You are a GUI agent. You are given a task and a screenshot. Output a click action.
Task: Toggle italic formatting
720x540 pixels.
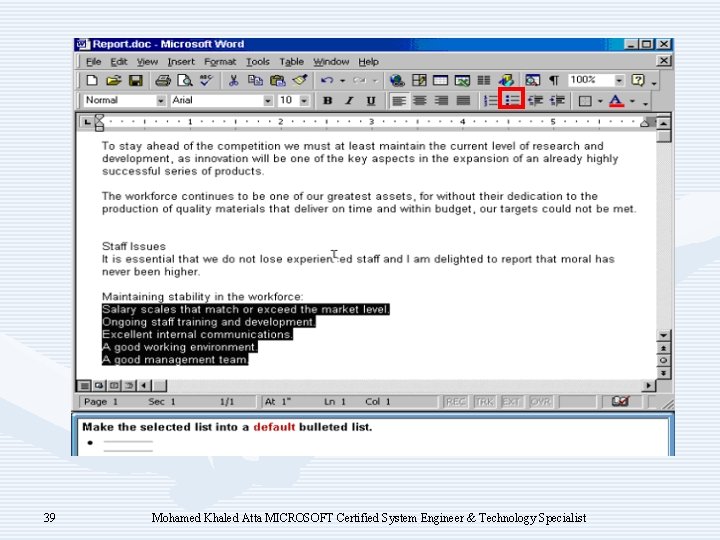click(349, 101)
